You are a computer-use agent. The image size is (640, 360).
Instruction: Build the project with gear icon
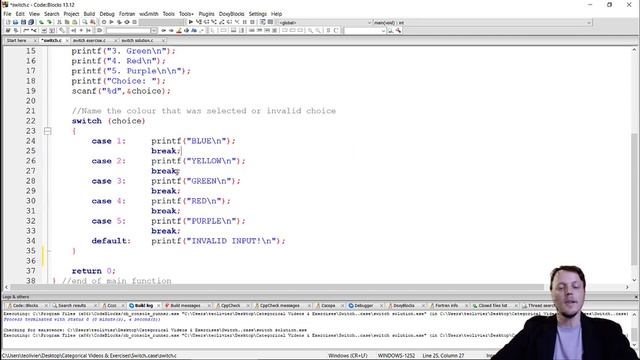[104, 22]
